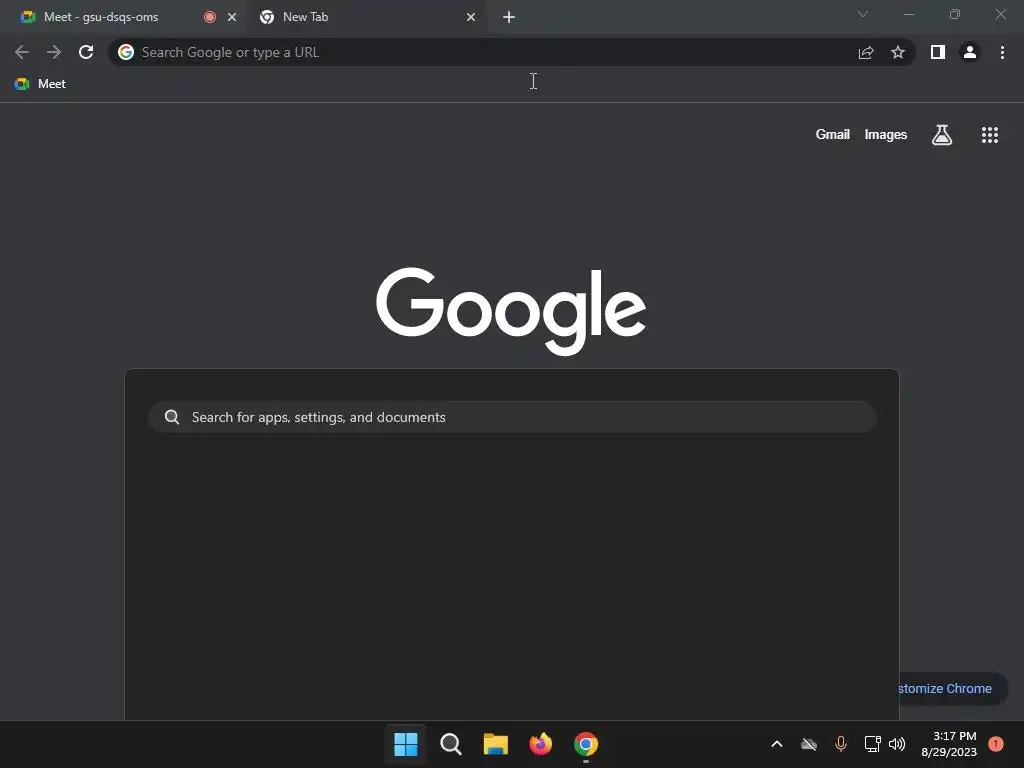Click Chrome icon in taskbar
Viewport: 1024px width, 768px height.
click(x=586, y=744)
